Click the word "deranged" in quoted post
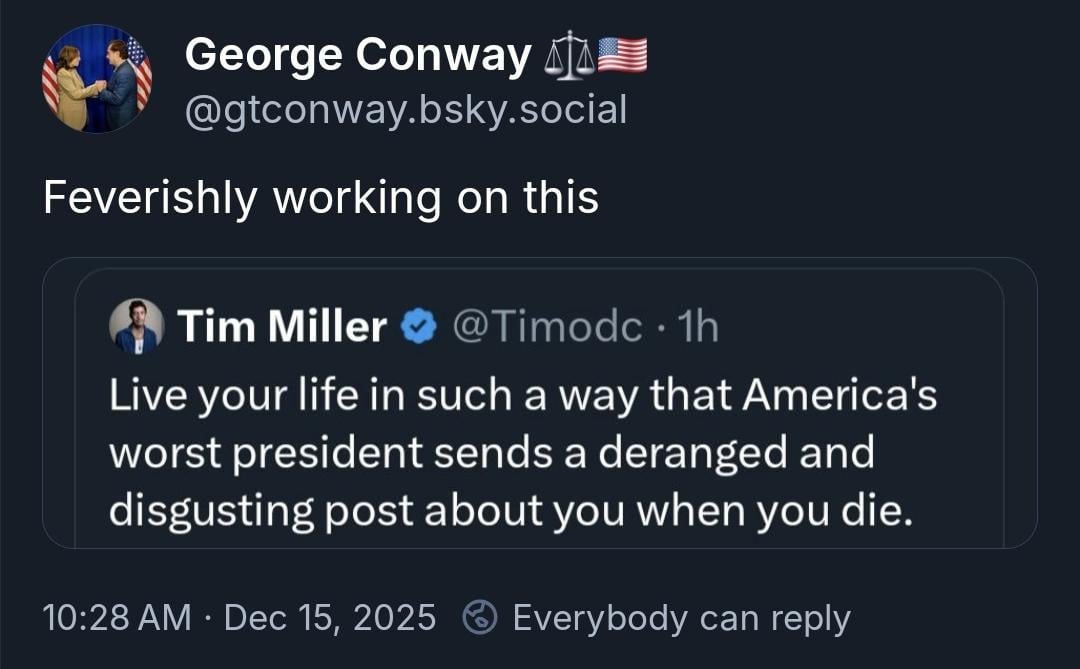This screenshot has height=669, width=1080. (x=688, y=453)
